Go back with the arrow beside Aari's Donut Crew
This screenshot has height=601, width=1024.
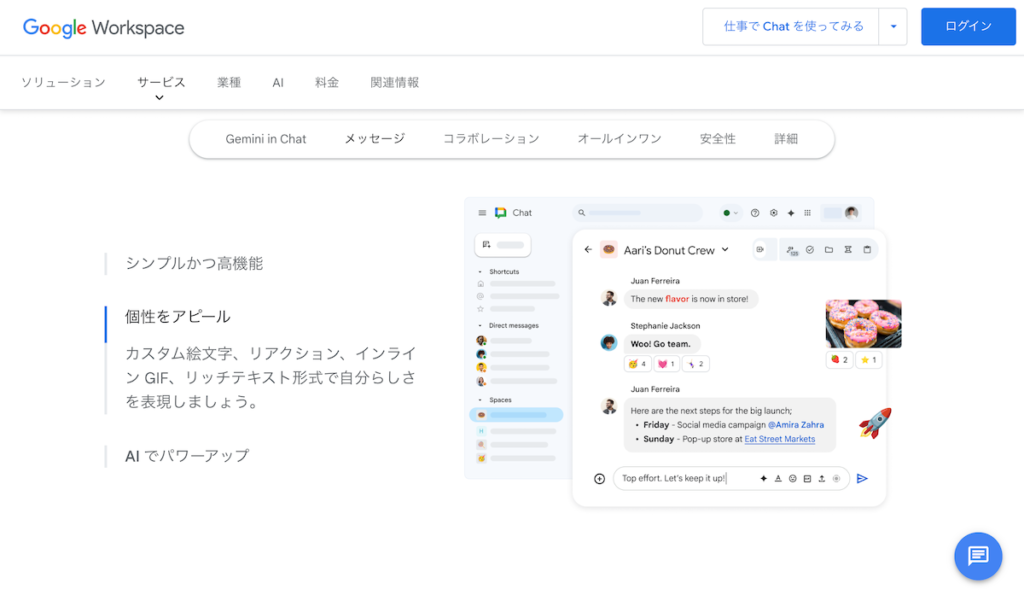point(588,250)
